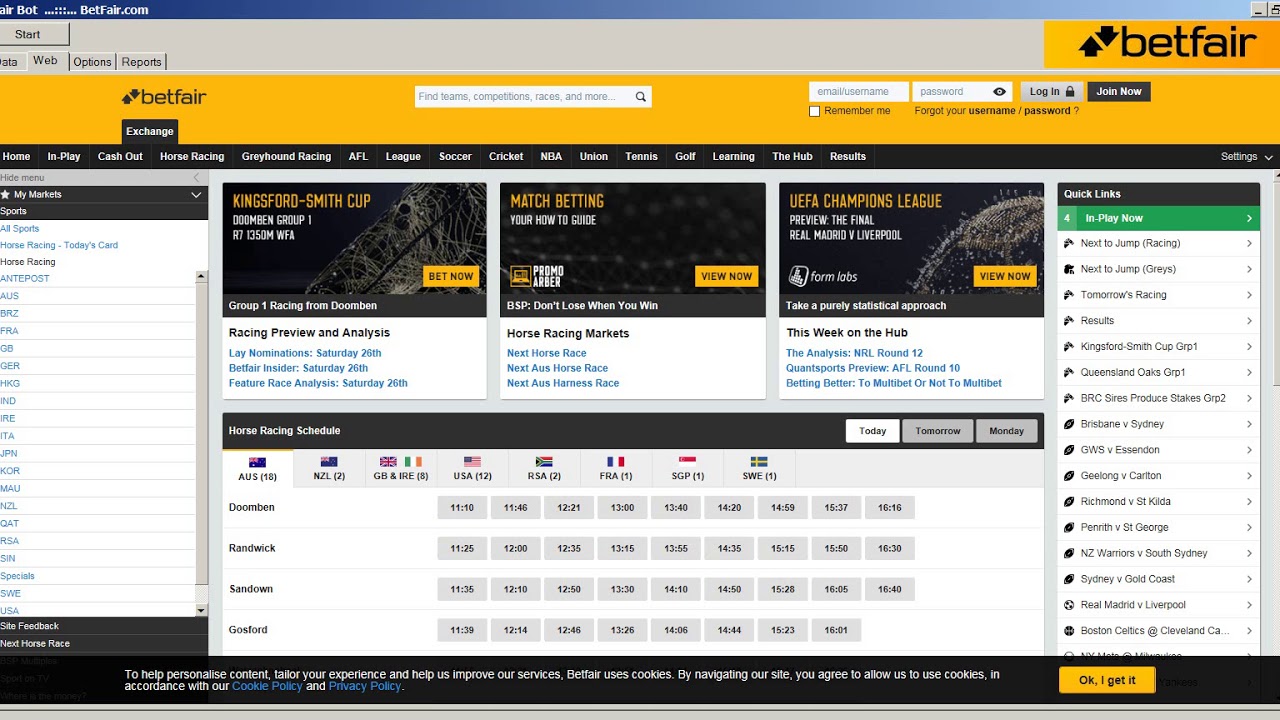Click the SWE flag icon
The height and width of the screenshot is (720, 1280).
click(759, 462)
